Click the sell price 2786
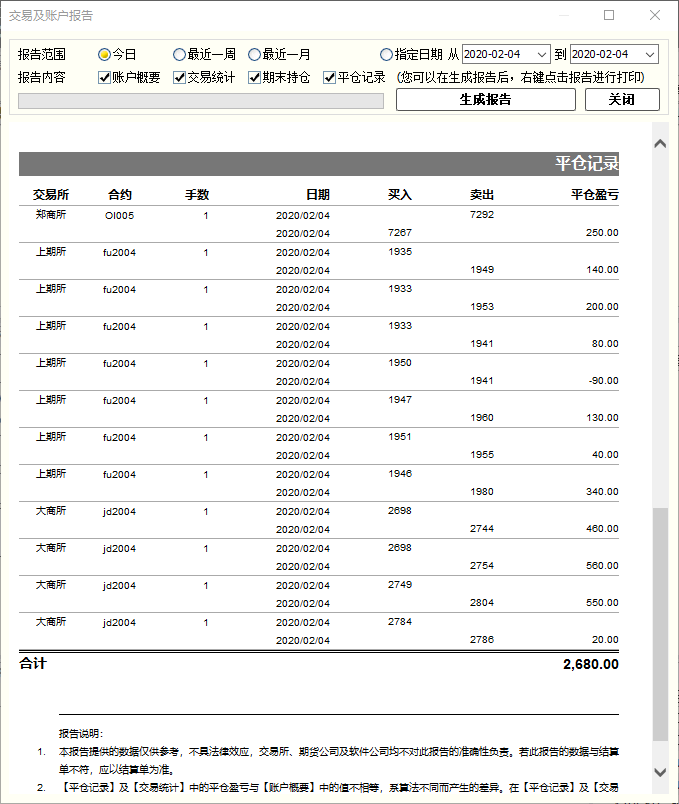 (x=482, y=640)
